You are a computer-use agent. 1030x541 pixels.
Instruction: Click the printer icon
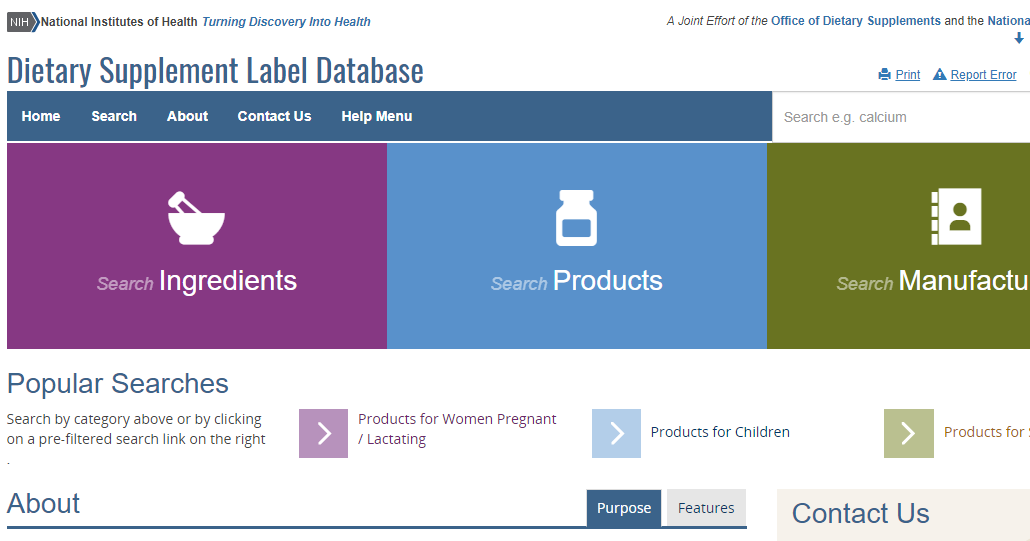click(884, 74)
